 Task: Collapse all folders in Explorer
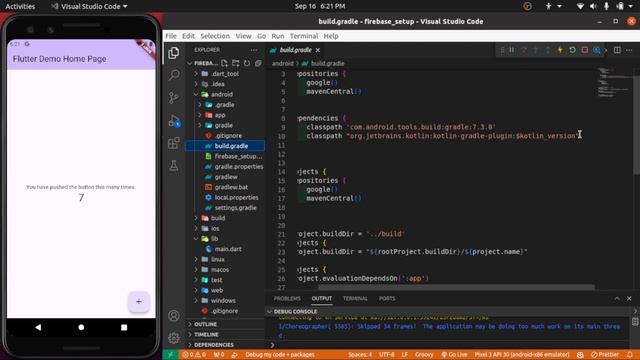[x=258, y=63]
